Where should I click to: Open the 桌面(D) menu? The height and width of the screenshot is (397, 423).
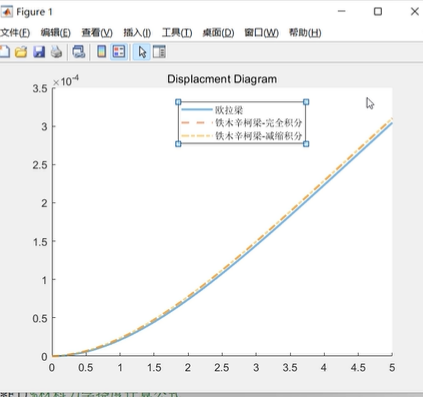pyautogui.click(x=218, y=33)
